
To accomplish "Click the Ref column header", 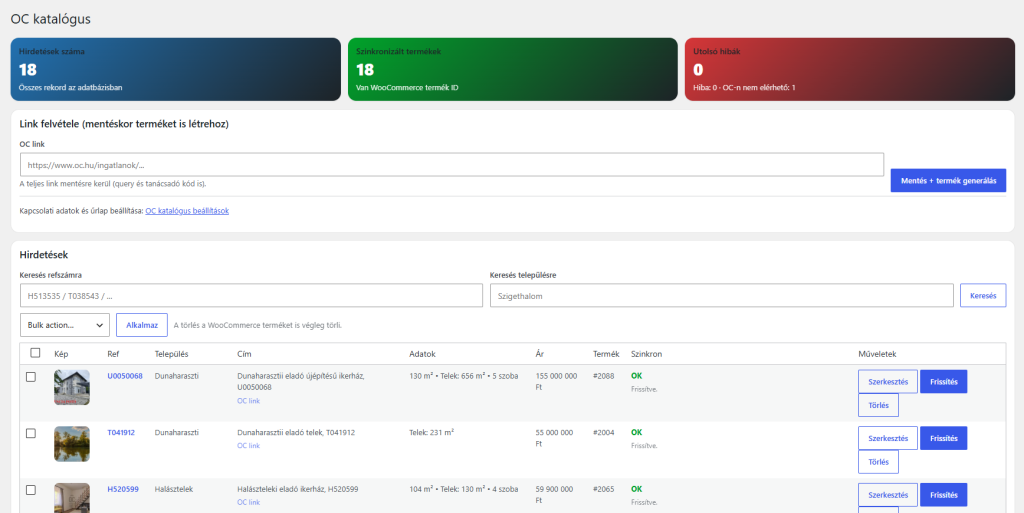I will (x=113, y=354).
